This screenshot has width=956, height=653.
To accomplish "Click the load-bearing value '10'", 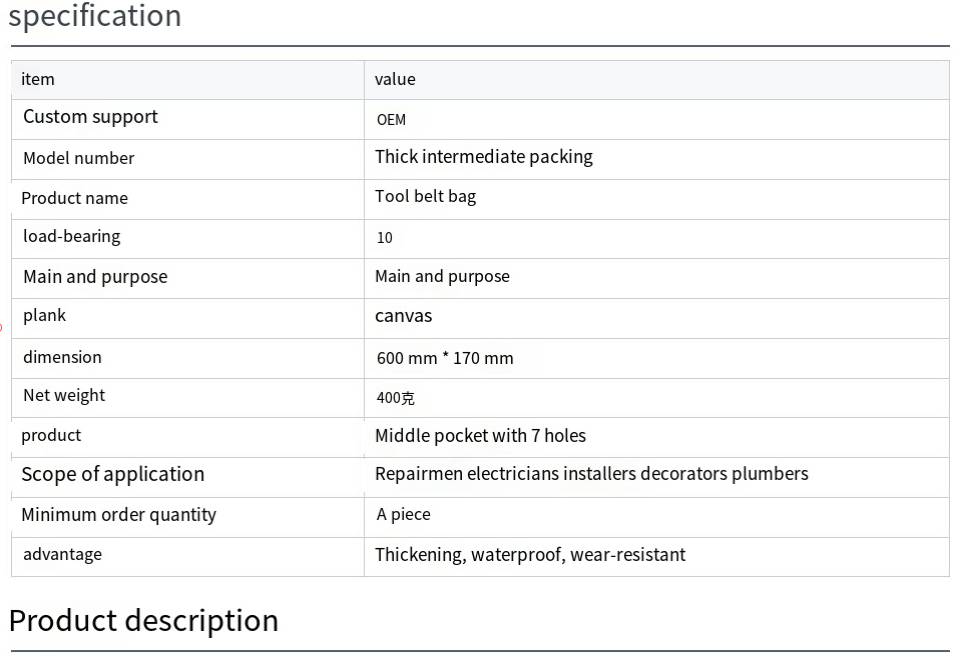I will [385, 238].
